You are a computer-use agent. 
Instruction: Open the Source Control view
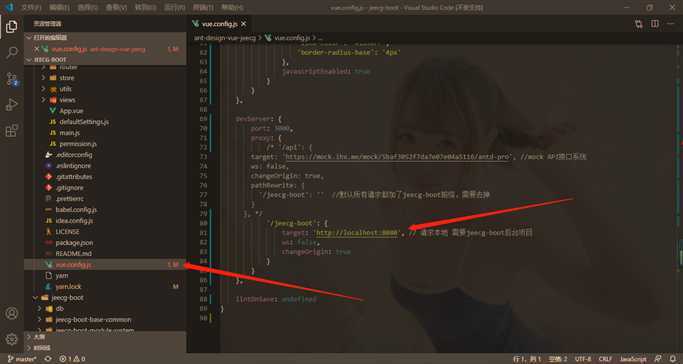pyautogui.click(x=12, y=79)
